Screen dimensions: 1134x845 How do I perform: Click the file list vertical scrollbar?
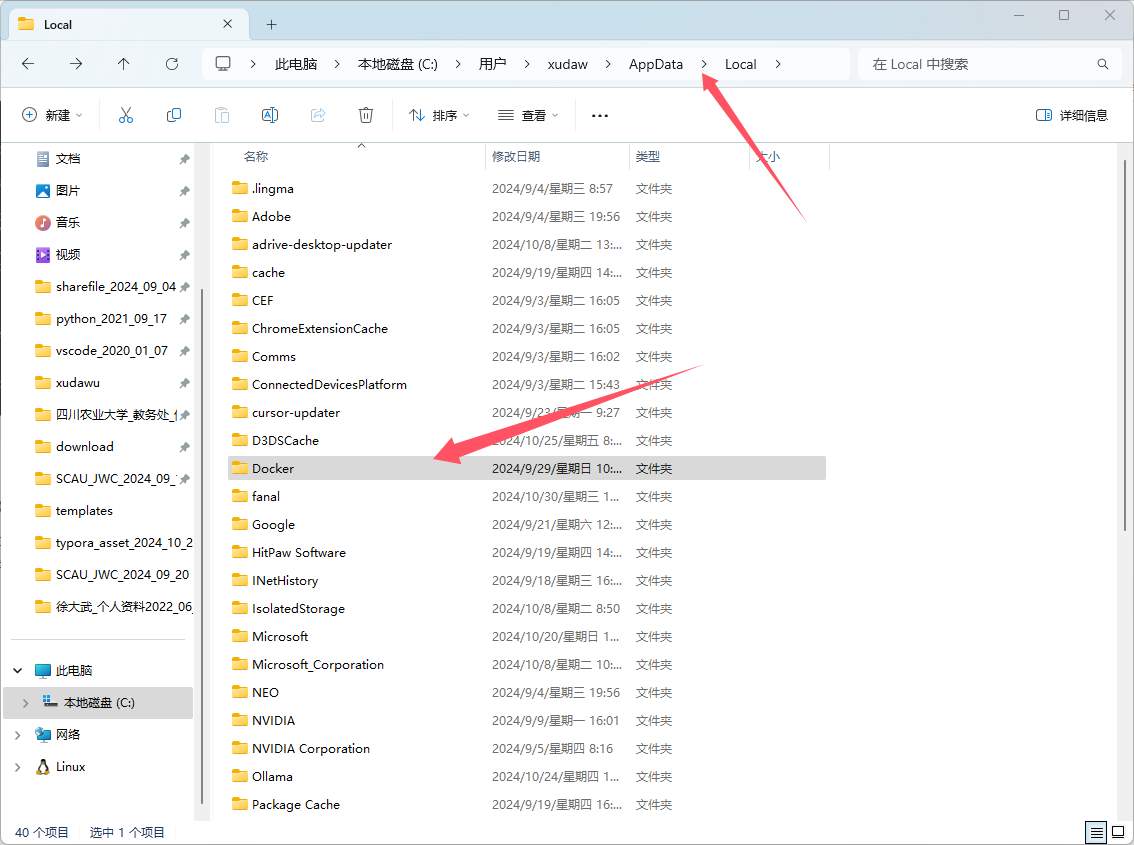pos(1125,345)
